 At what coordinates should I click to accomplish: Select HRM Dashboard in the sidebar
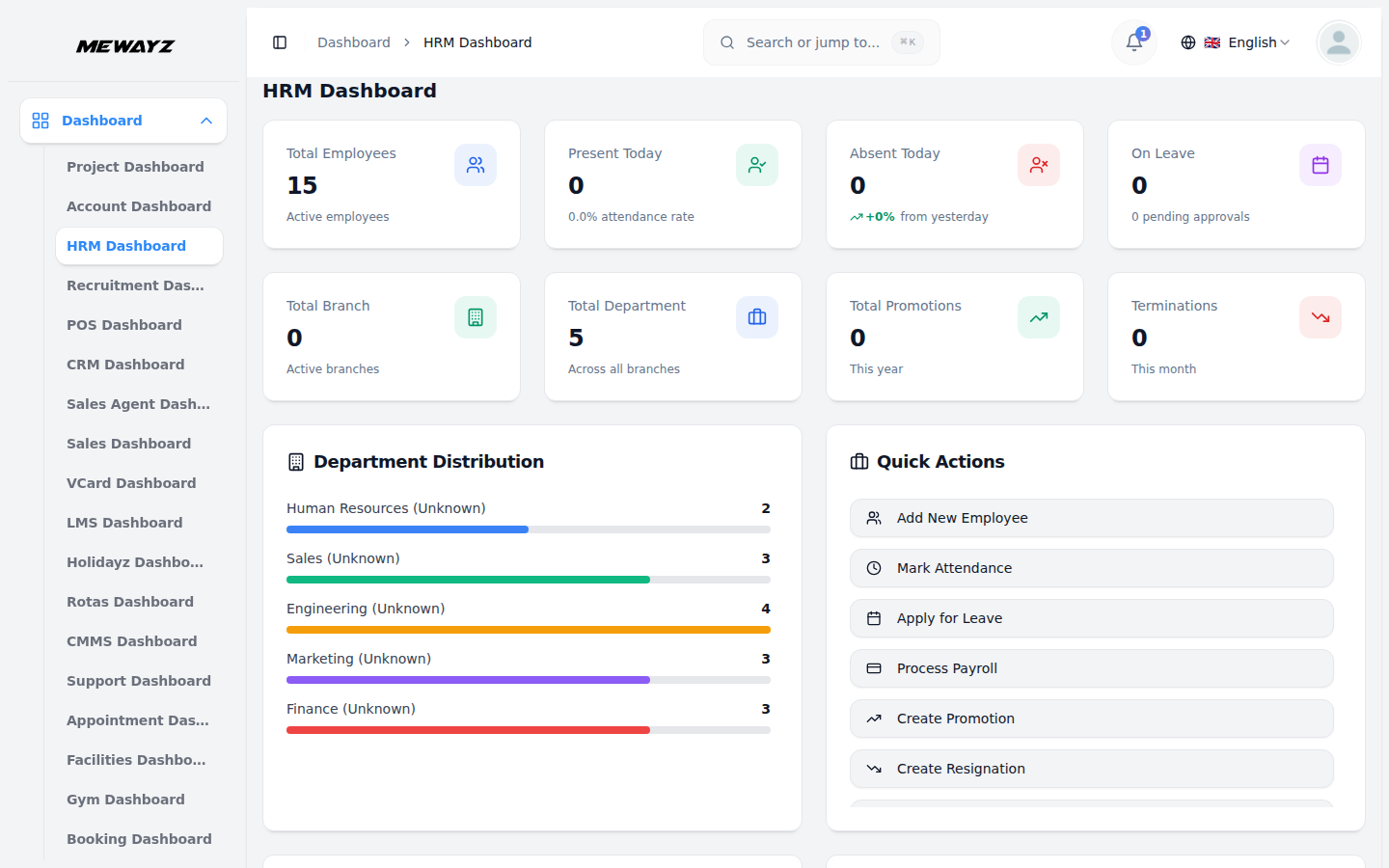[x=125, y=246]
